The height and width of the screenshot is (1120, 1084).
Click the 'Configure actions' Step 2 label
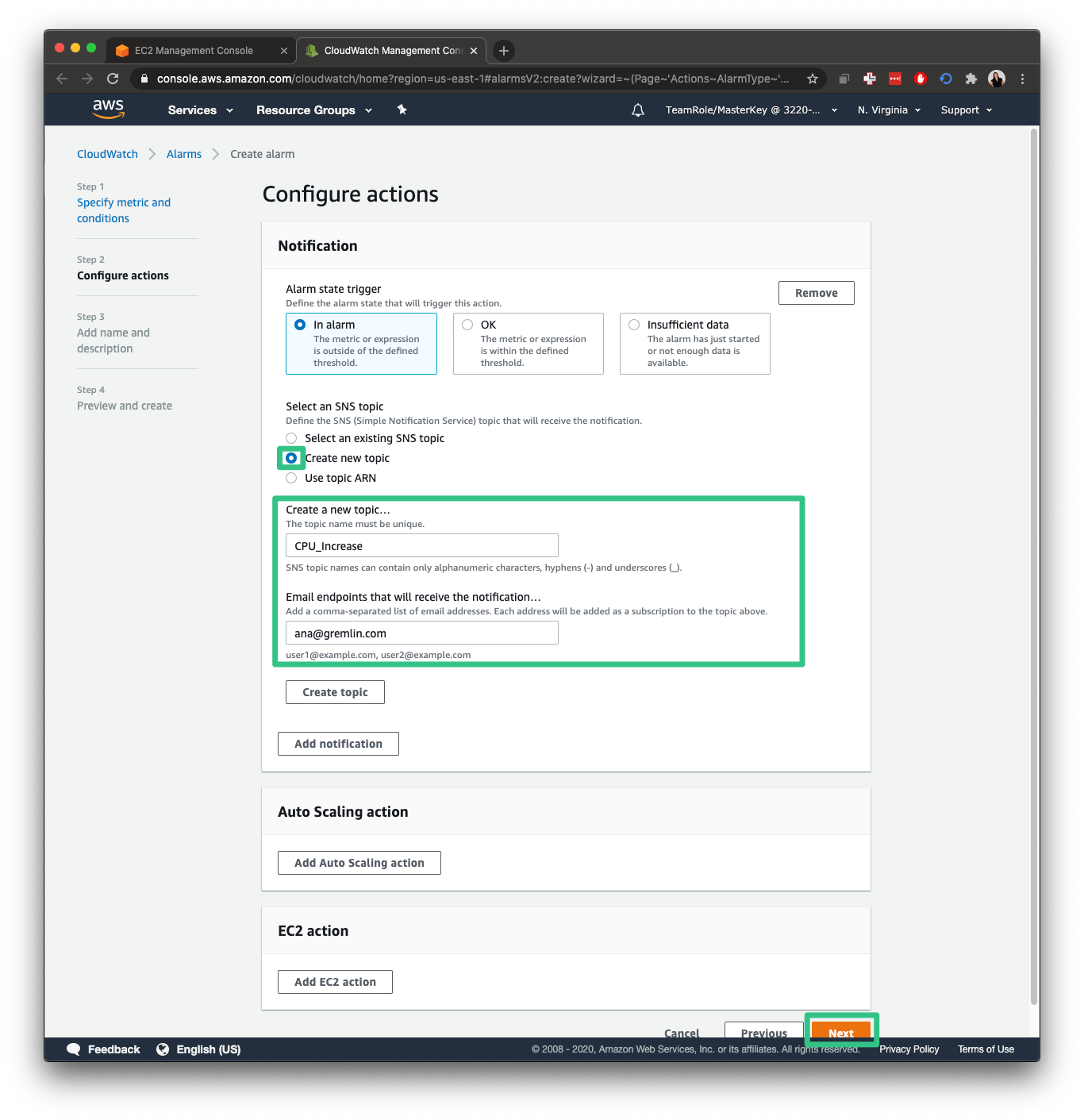[123, 275]
